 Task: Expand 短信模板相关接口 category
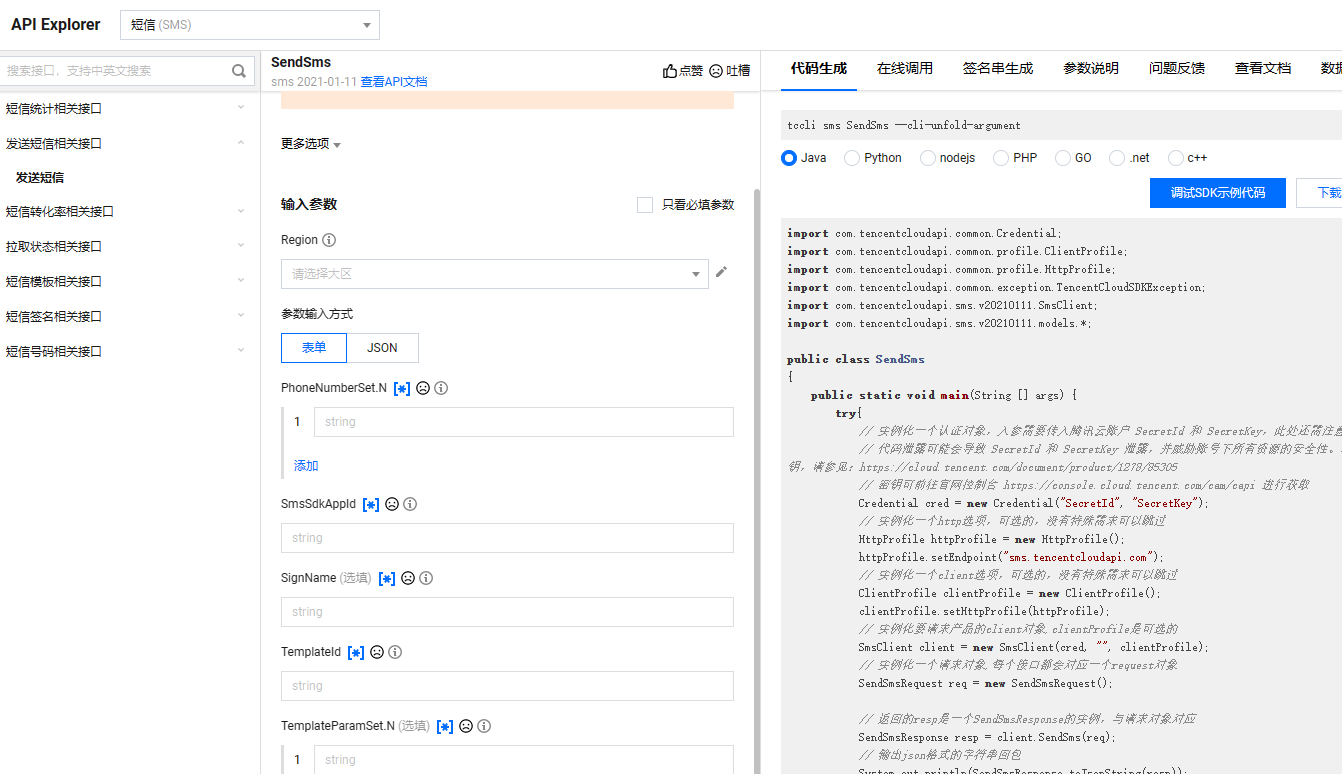point(125,282)
